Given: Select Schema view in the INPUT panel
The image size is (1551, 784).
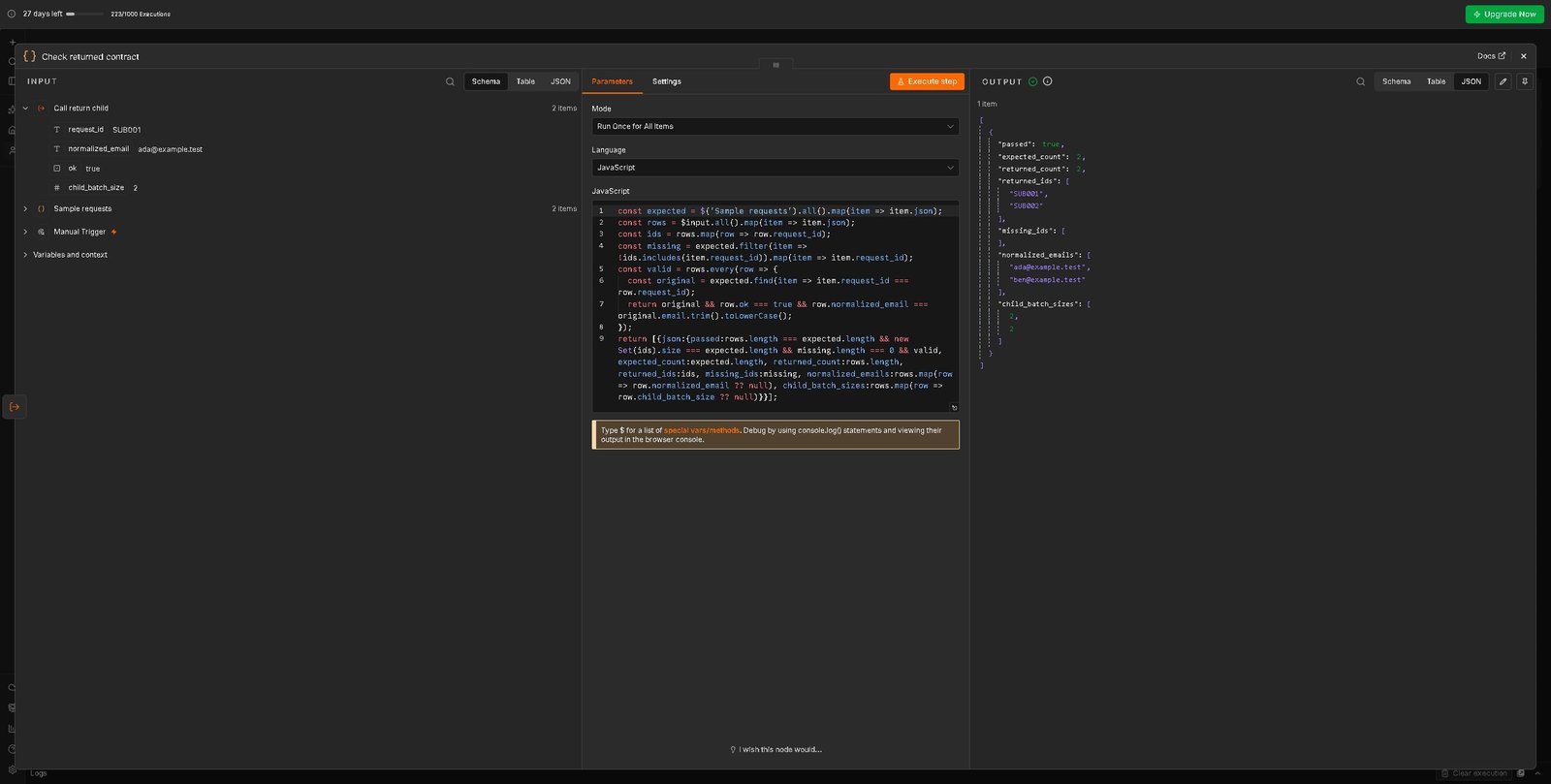Looking at the screenshot, I should 486,81.
